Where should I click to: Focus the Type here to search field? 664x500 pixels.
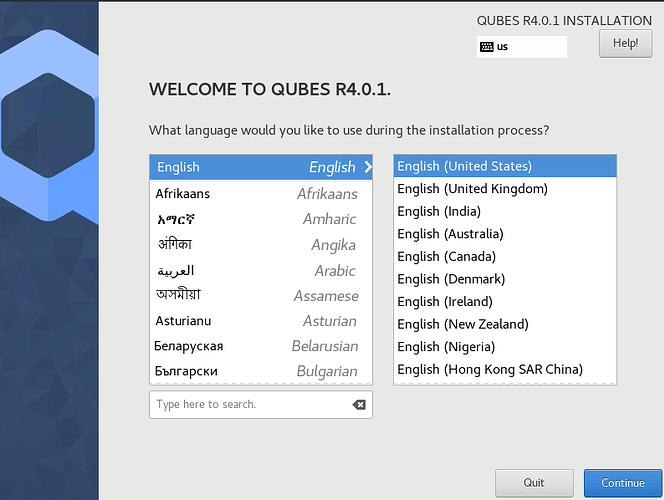pyautogui.click(x=260, y=405)
